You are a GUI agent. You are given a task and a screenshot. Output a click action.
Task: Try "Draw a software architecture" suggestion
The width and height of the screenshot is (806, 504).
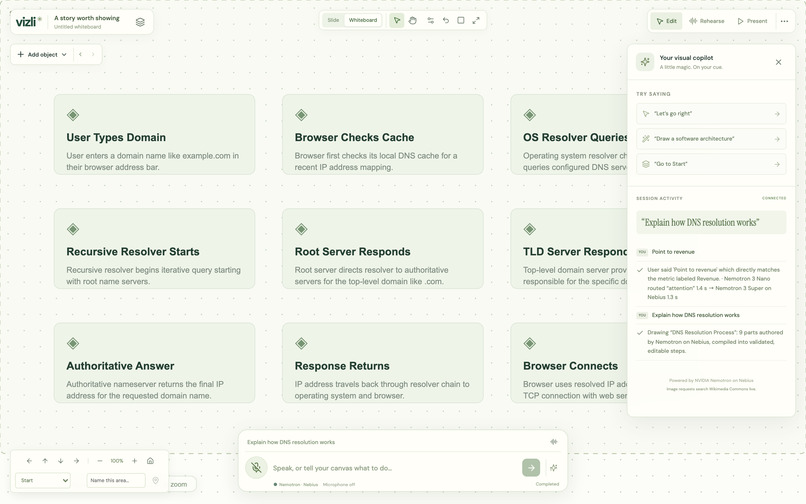click(711, 139)
